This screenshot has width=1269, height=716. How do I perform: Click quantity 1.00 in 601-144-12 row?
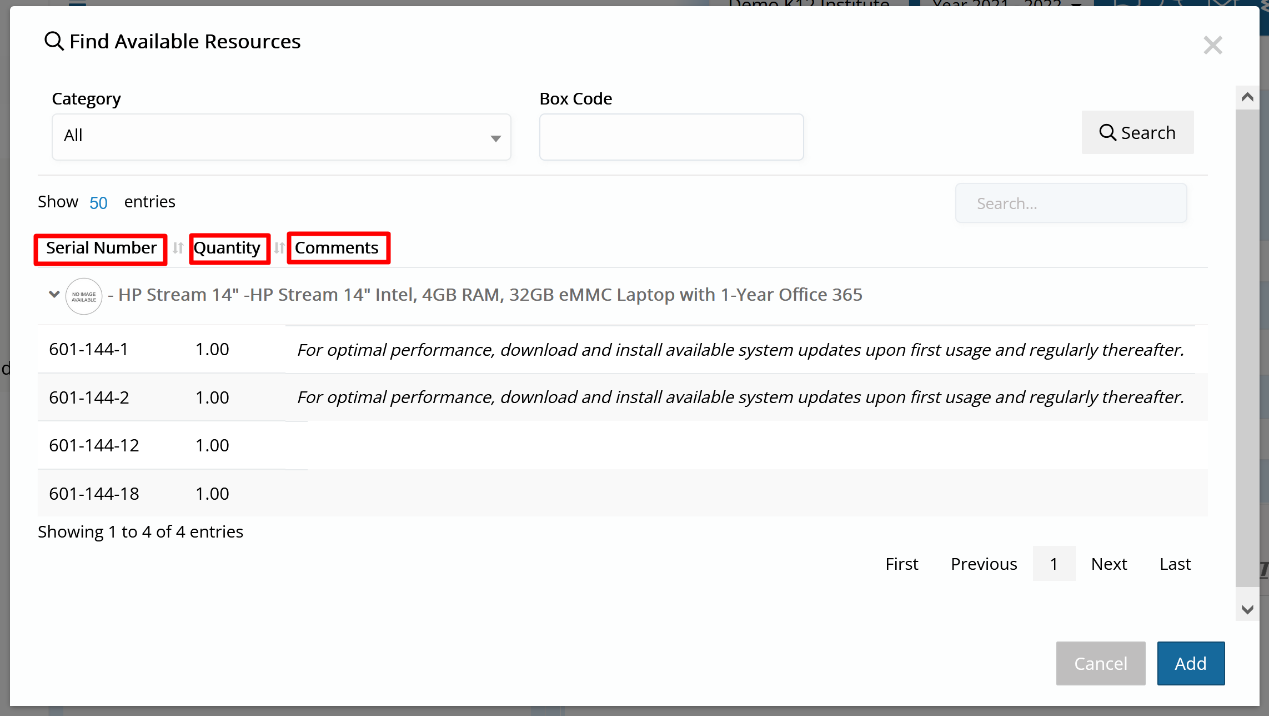pos(213,445)
